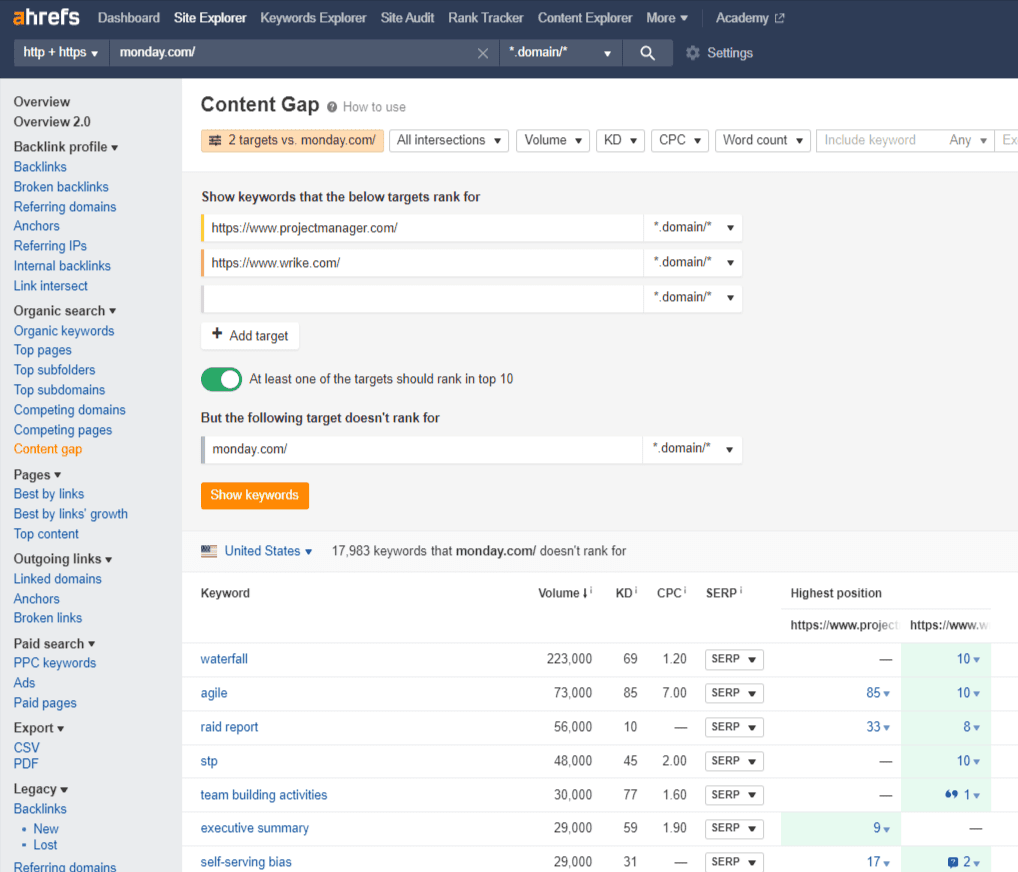The width and height of the screenshot is (1018, 872).
Task: Click the featured snippet icon for team building activities
Action: pos(951,794)
